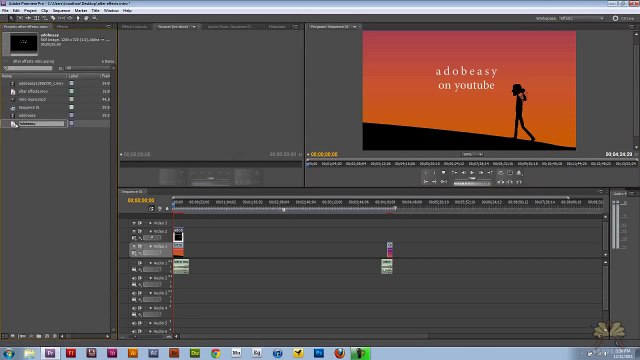Open the Marker menu
Image resolution: width=640 pixels, height=360 pixels.
point(81,11)
